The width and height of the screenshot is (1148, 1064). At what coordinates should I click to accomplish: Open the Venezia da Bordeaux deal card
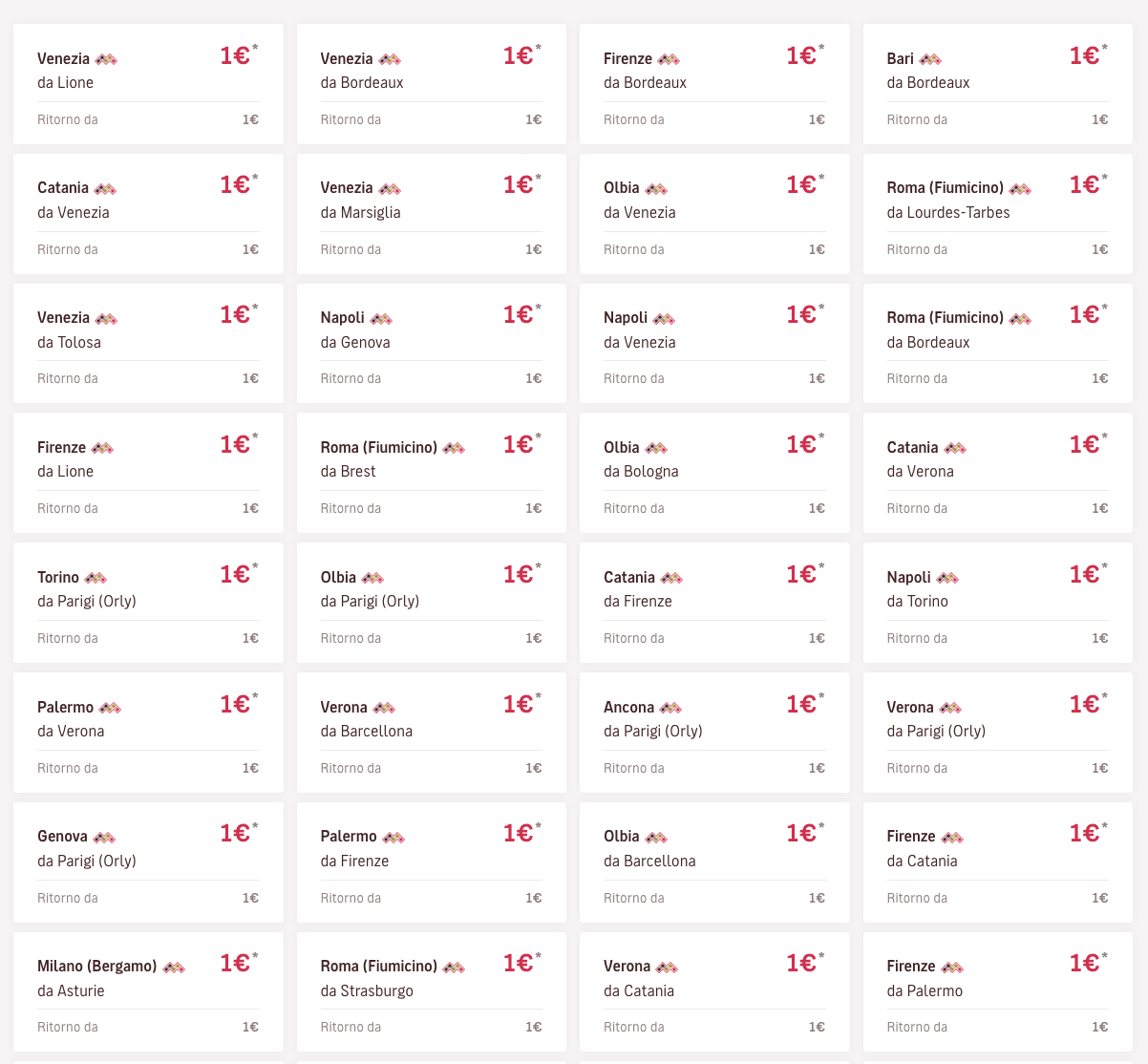[x=431, y=84]
